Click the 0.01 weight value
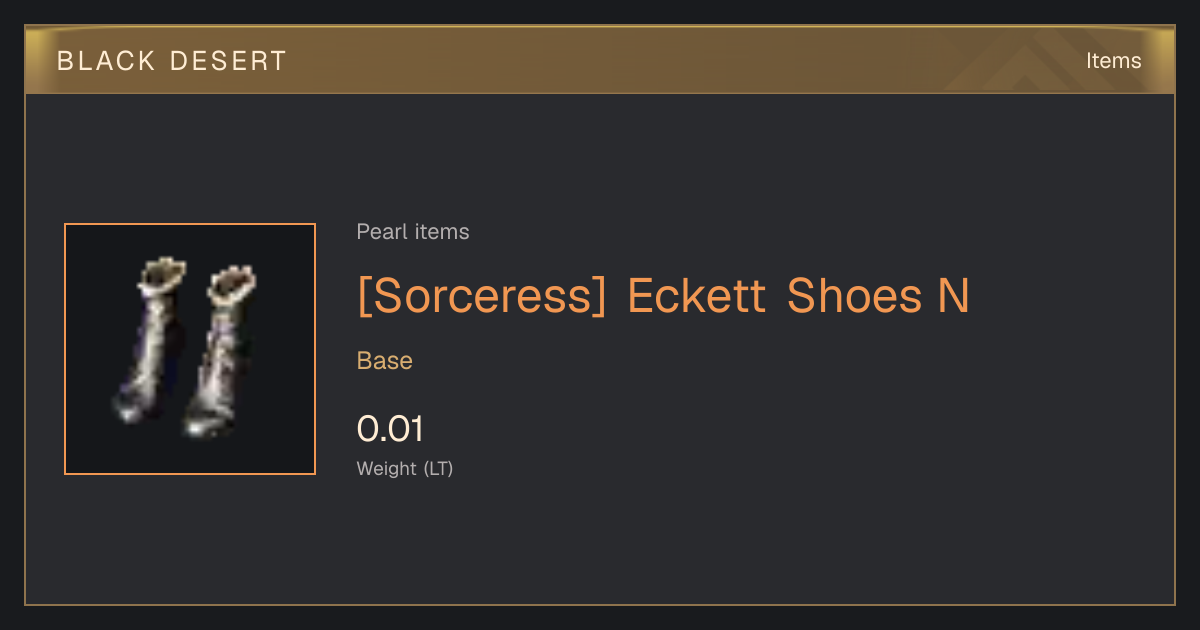1200x630 pixels. tap(390, 429)
